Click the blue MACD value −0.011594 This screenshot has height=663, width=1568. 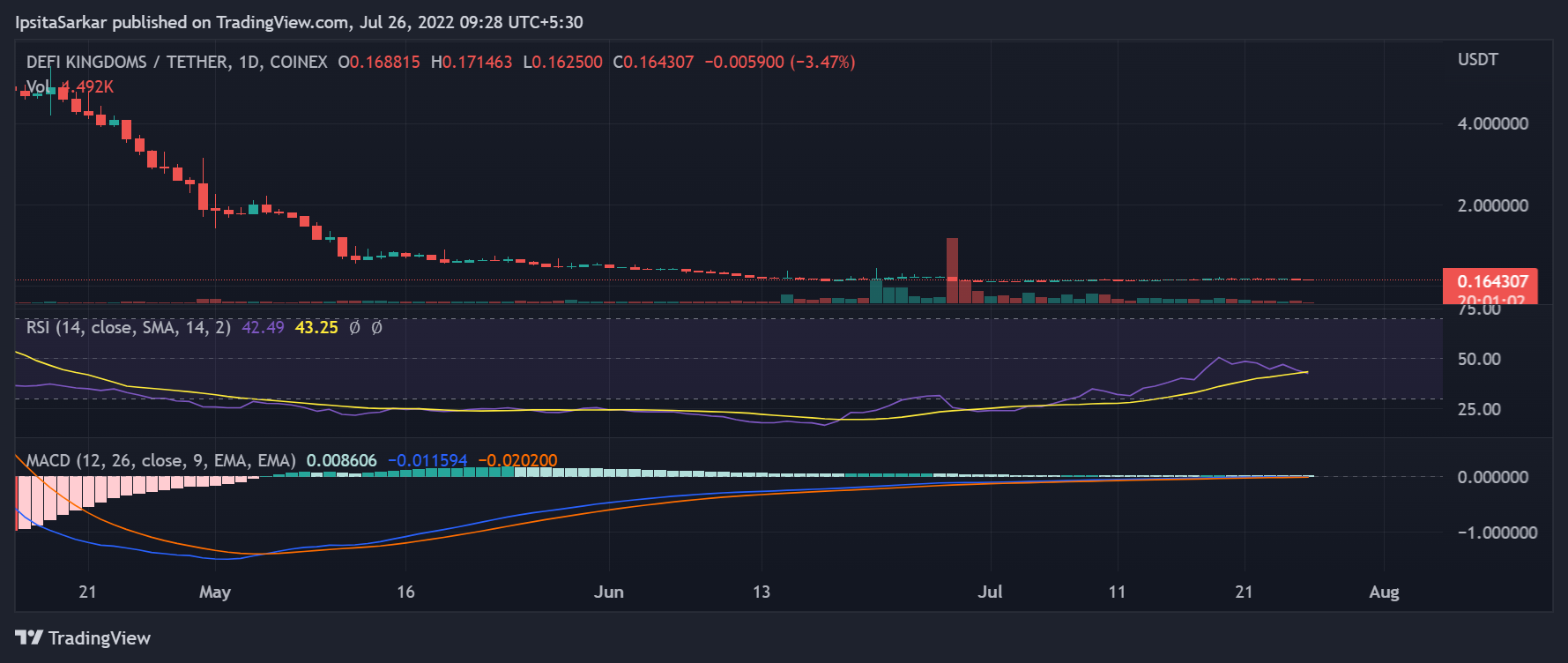[427, 460]
